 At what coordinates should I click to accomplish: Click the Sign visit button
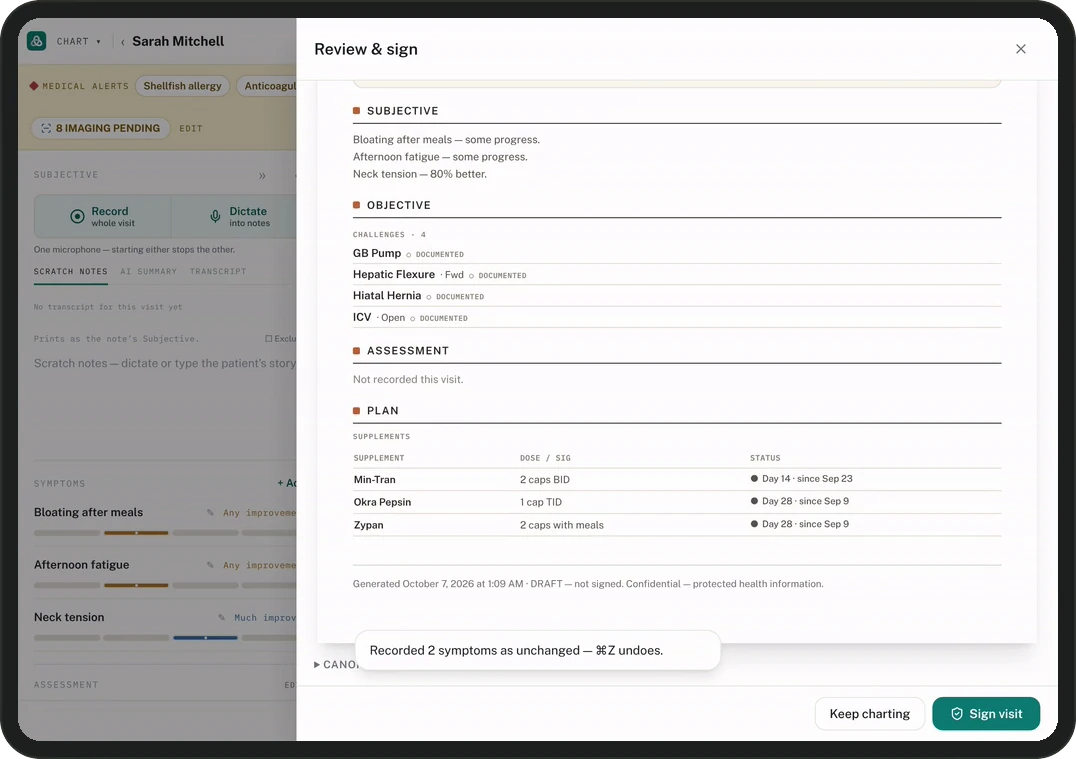coord(985,714)
